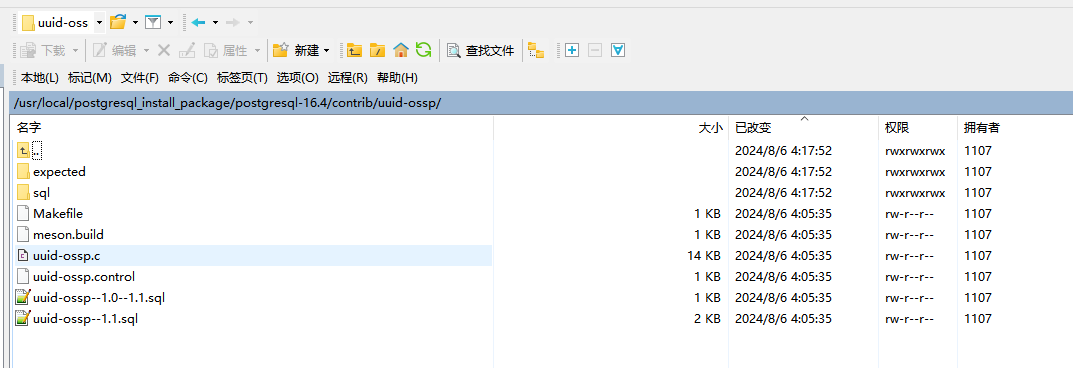Sort by the 大小 column header
This screenshot has width=1073, height=368.
click(x=611, y=127)
